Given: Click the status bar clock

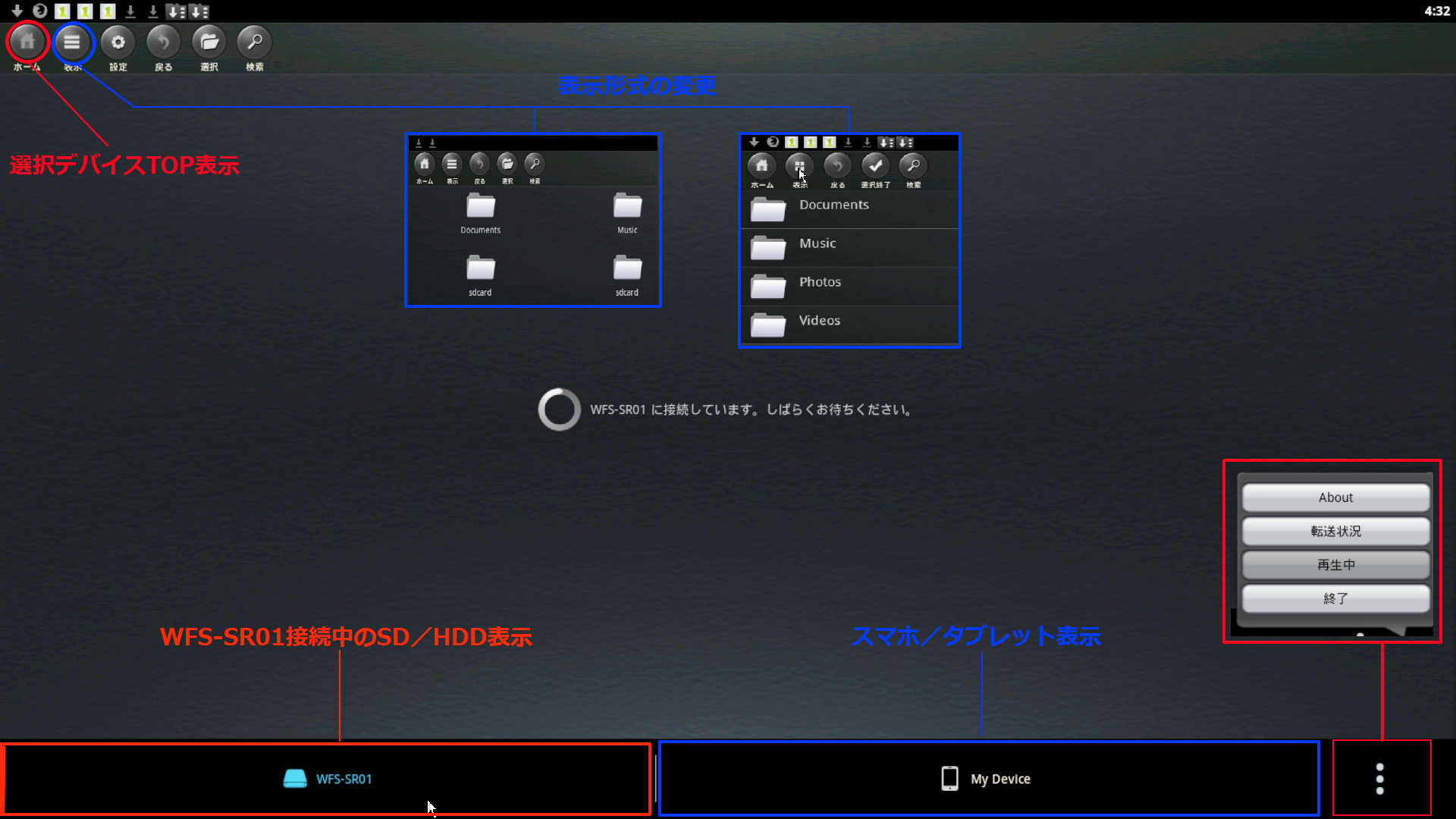Looking at the screenshot, I should [1436, 11].
